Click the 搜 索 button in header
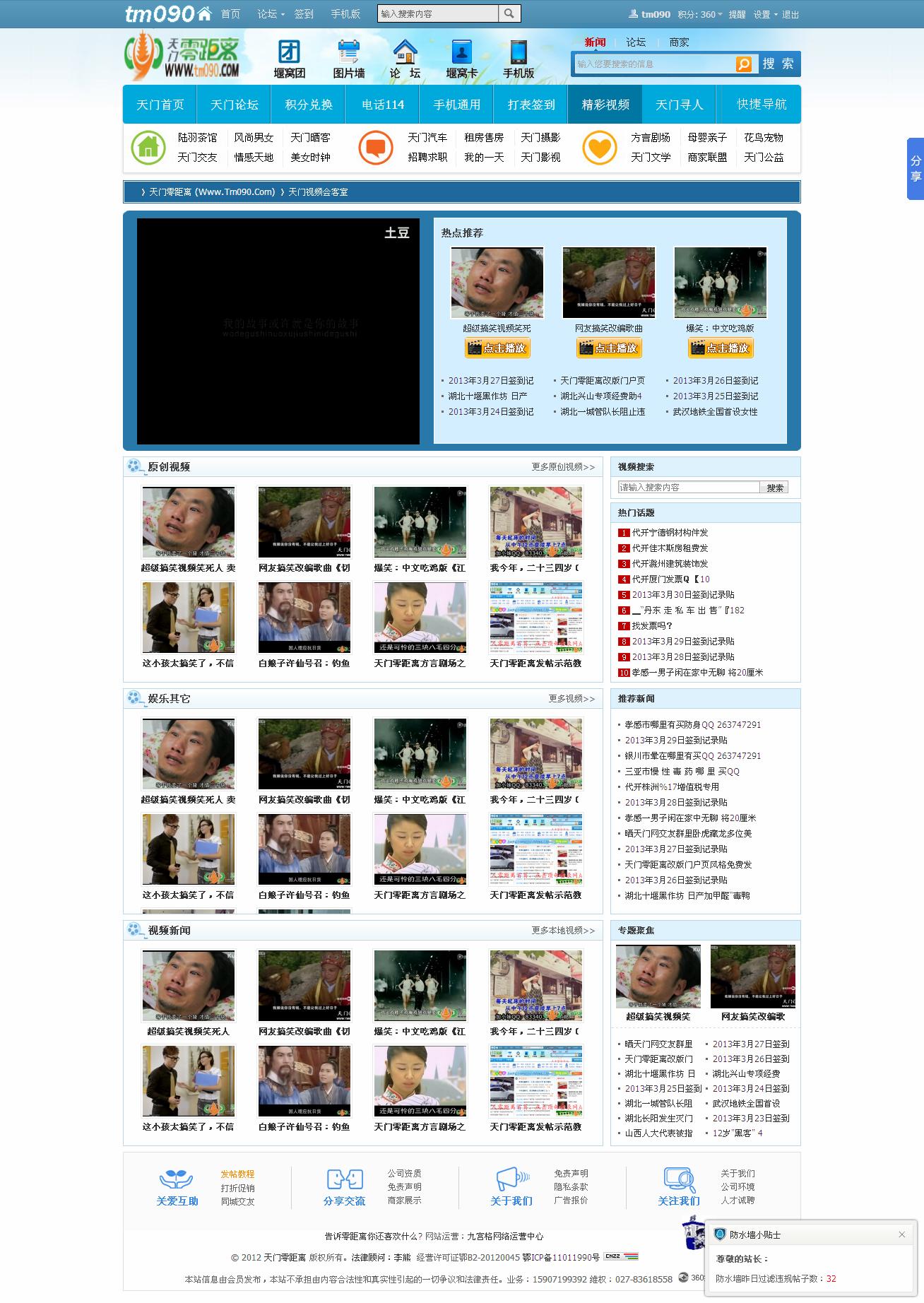The width and height of the screenshot is (924, 1303). coord(778,64)
